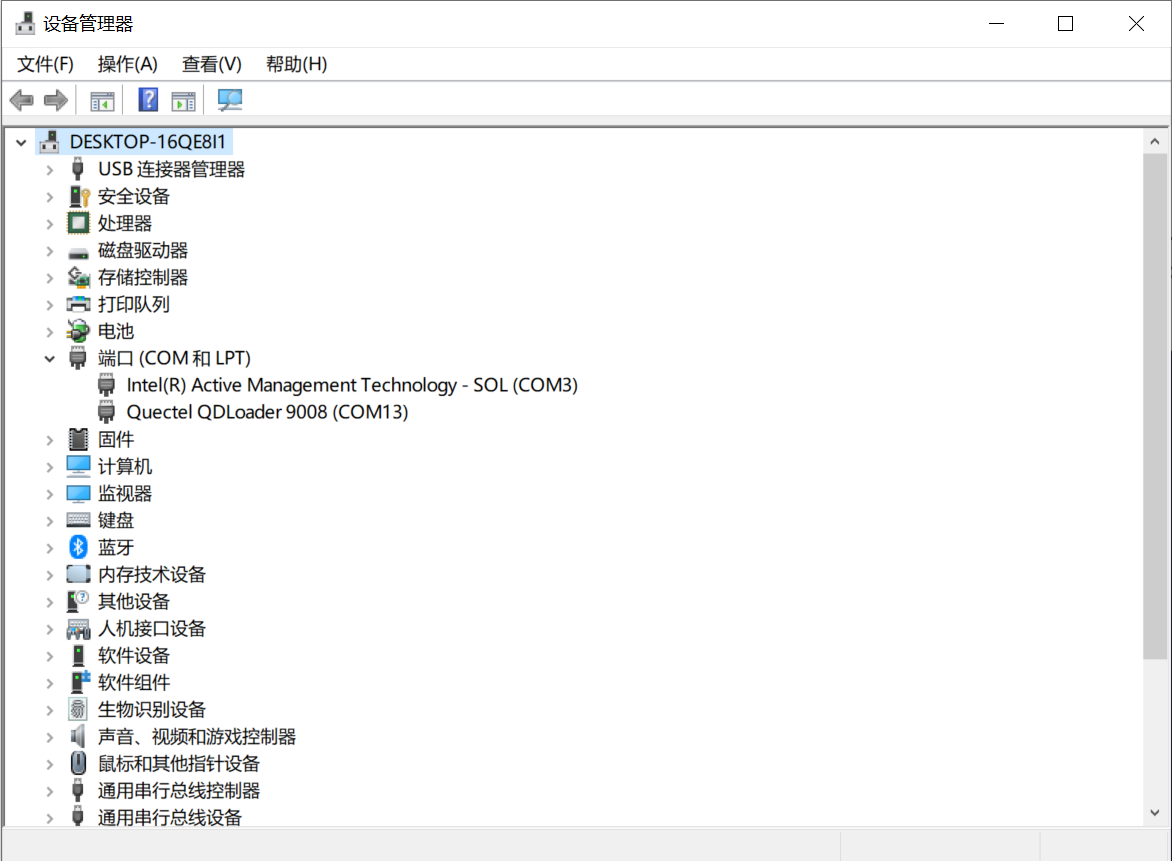
Task: Click the sound speaker icon for 声音、视频和游戏控制器
Action: (77, 736)
